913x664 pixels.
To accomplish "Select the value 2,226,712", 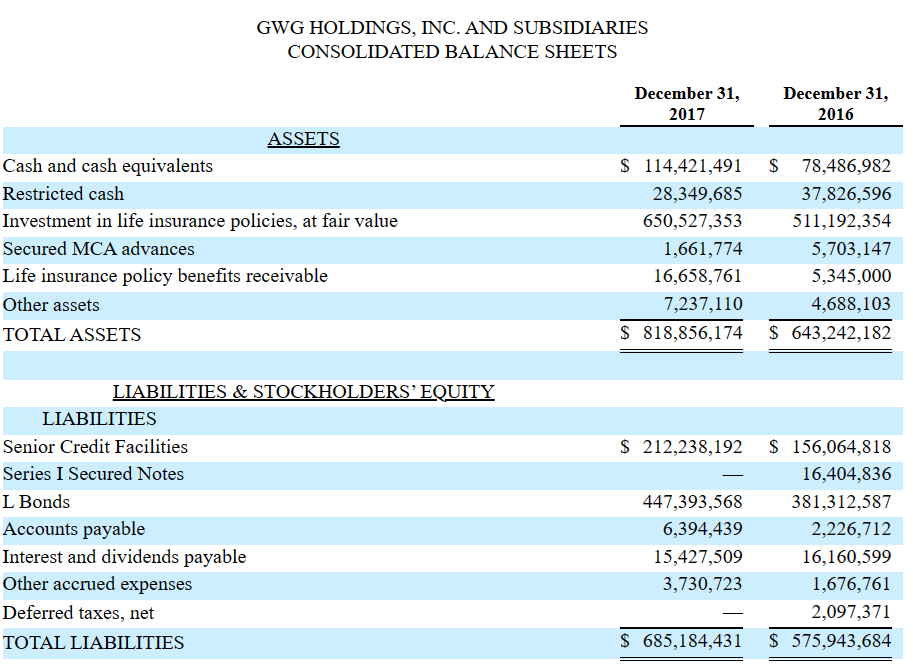I will 852,529.
